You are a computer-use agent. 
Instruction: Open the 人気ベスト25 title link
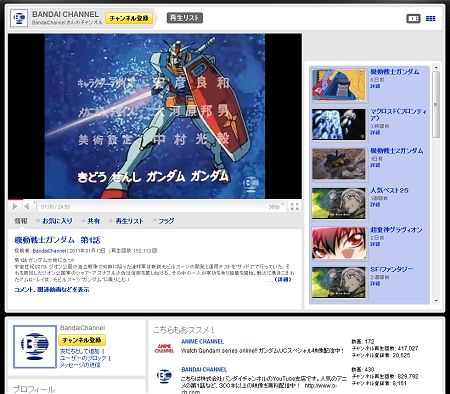pos(389,190)
